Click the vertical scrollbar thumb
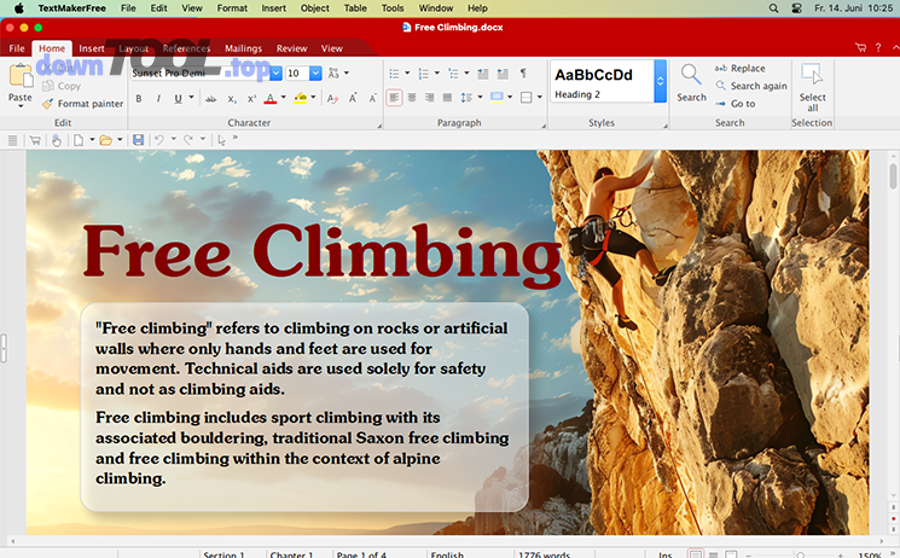The width and height of the screenshot is (900, 558). [893, 176]
